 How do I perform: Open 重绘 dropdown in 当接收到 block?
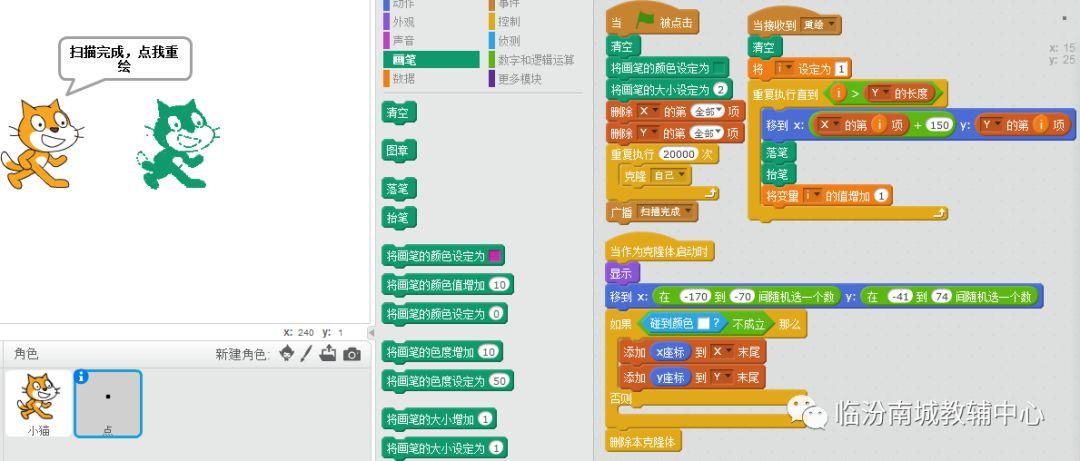click(x=820, y=25)
